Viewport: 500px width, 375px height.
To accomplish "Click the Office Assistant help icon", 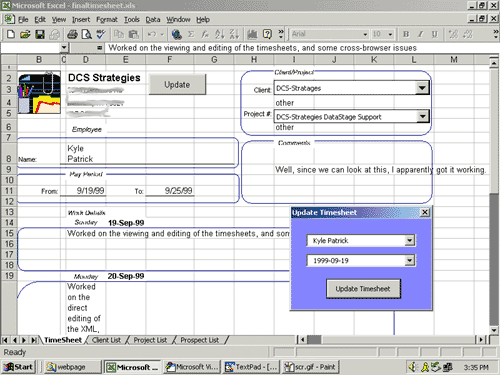I will pos(267,34).
